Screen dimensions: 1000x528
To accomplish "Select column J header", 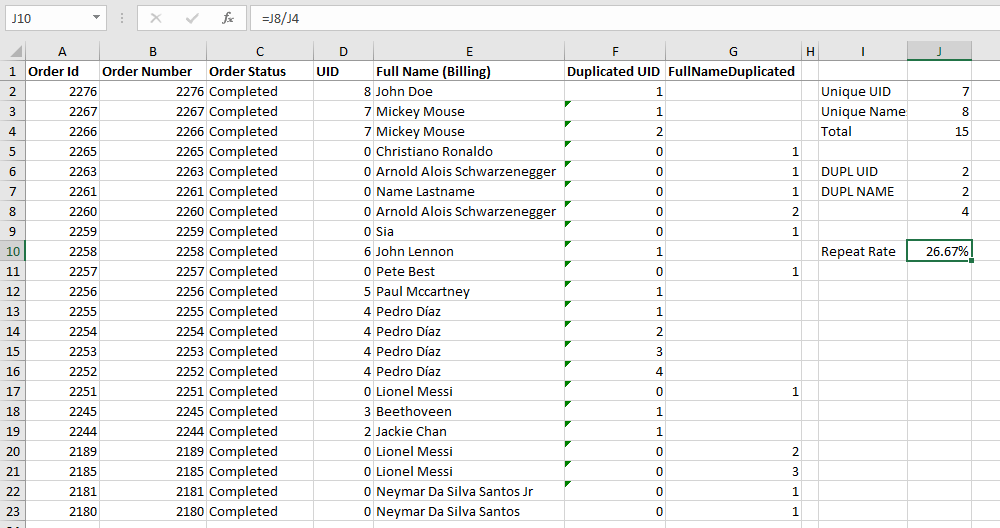I will 939,52.
